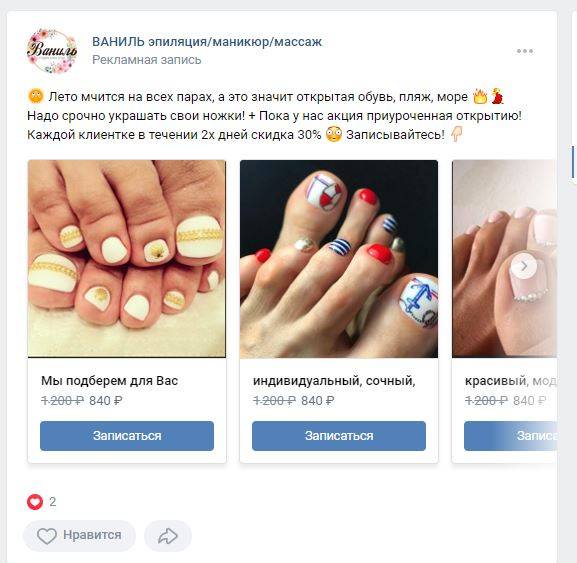Click the scrollbar handle at right edge

pos(573,161)
